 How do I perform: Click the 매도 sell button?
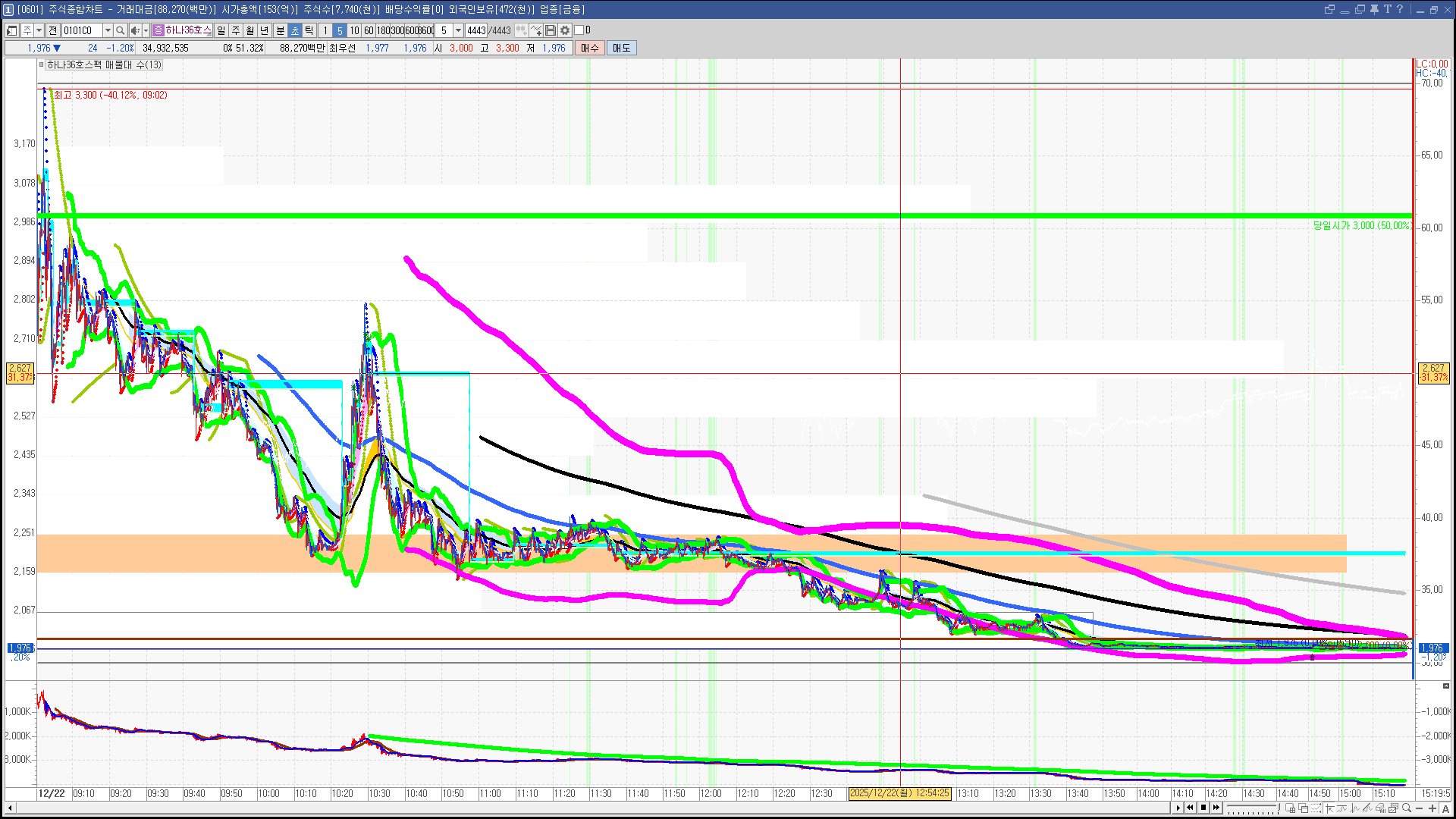622,48
